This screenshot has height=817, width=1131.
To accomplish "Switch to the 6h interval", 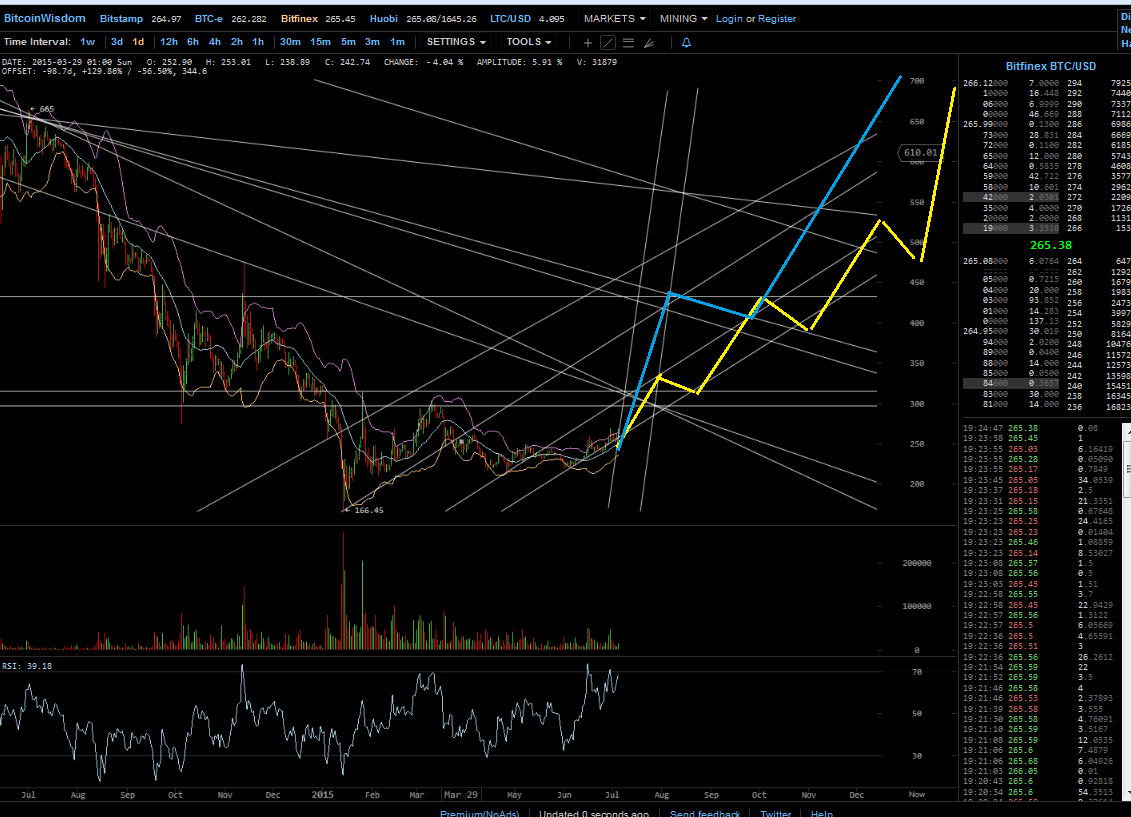I will pyautogui.click(x=193, y=42).
